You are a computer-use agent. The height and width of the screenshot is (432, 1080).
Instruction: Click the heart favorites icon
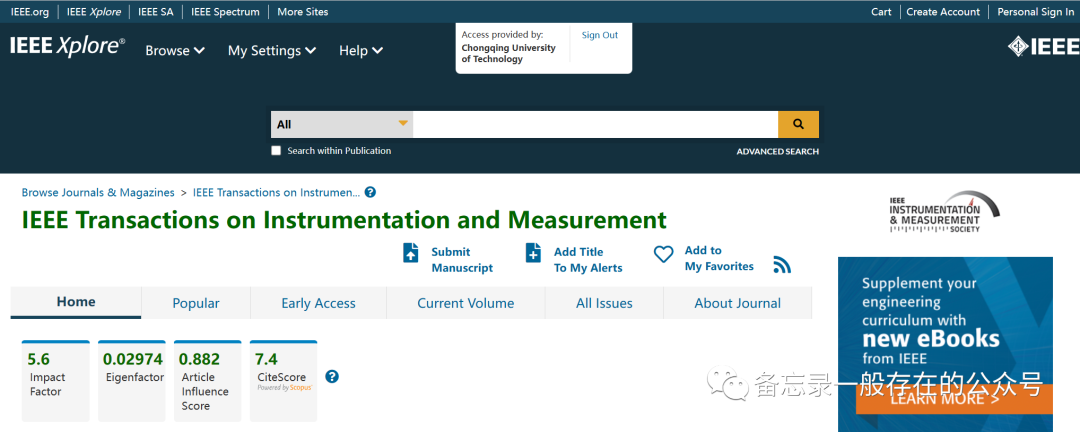(x=663, y=254)
